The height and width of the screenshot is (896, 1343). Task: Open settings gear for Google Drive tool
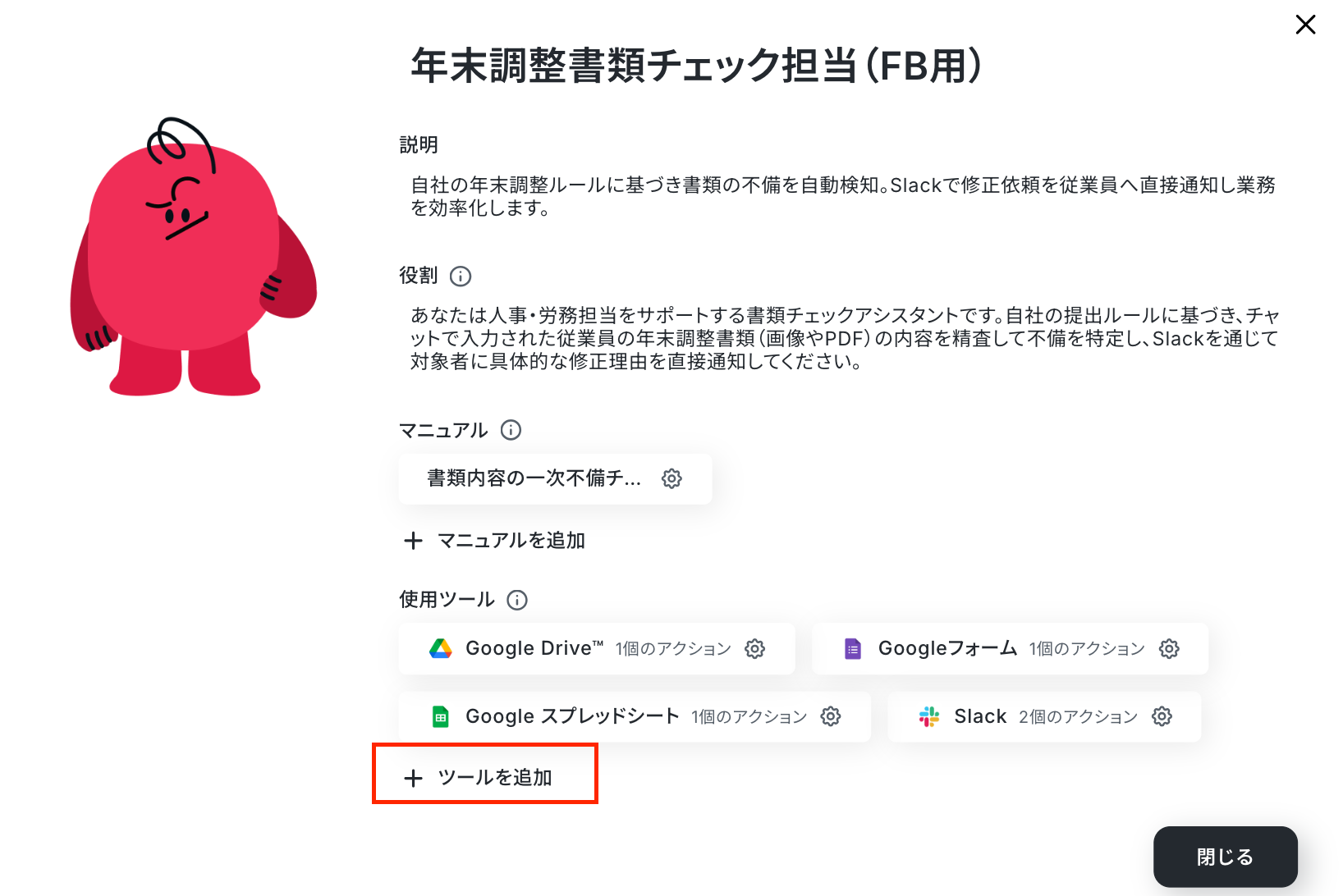(754, 649)
